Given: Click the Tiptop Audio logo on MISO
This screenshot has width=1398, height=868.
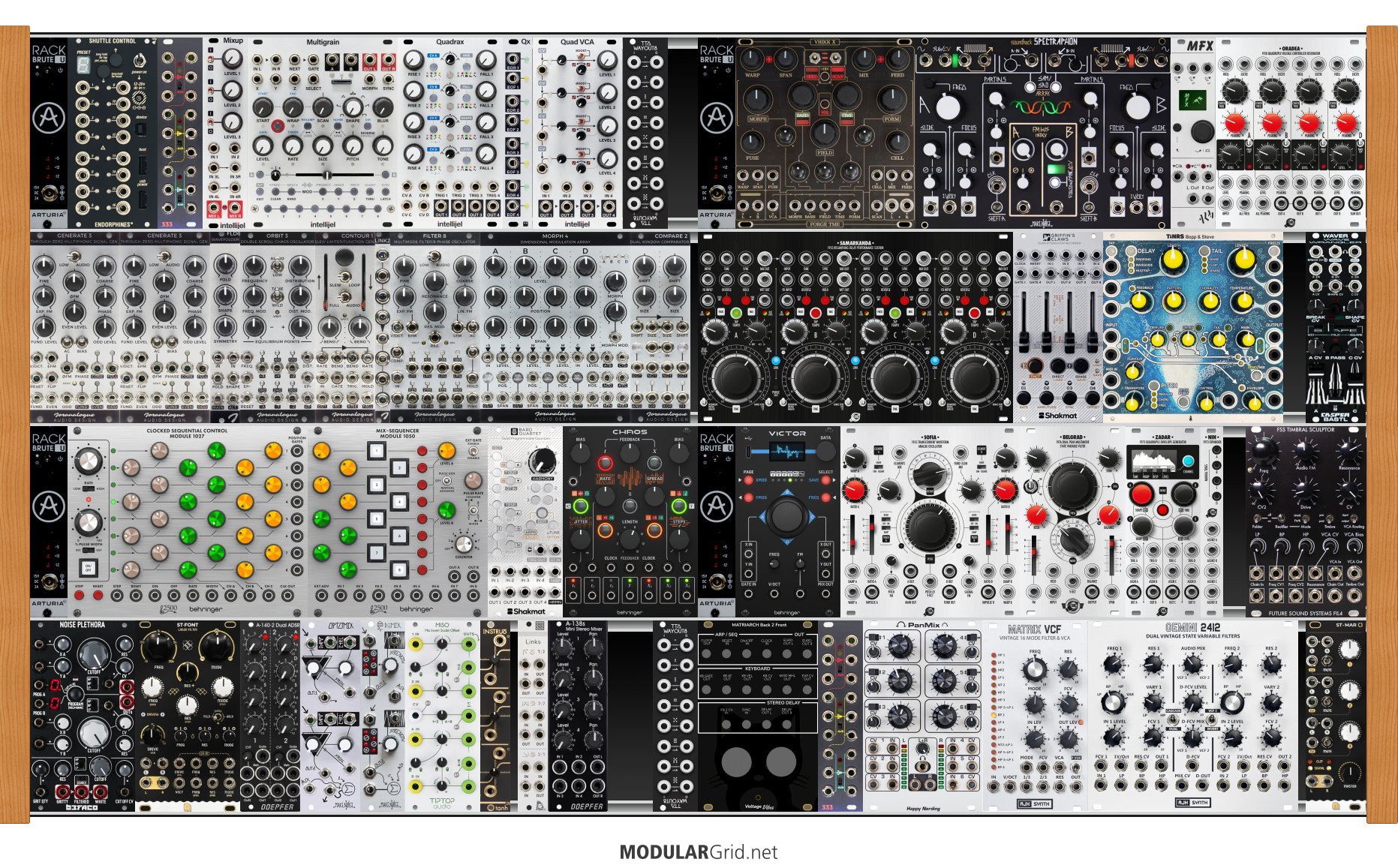Looking at the screenshot, I should tap(442, 803).
